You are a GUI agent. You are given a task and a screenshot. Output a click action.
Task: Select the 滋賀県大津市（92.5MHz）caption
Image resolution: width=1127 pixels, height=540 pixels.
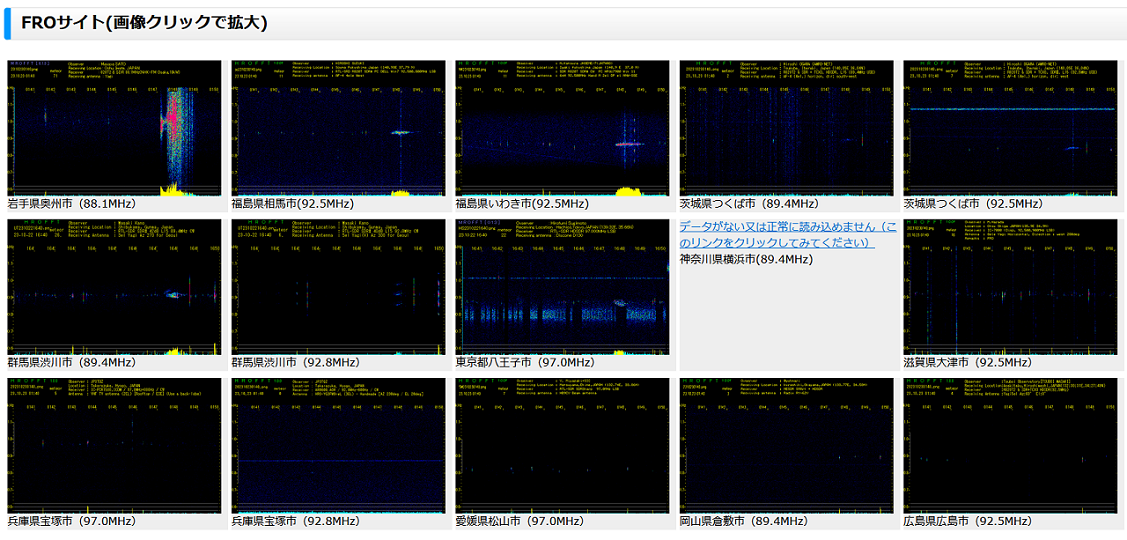969,362
